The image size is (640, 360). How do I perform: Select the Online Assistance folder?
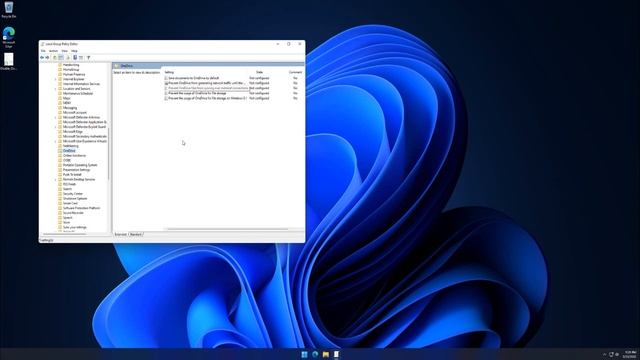(x=74, y=156)
